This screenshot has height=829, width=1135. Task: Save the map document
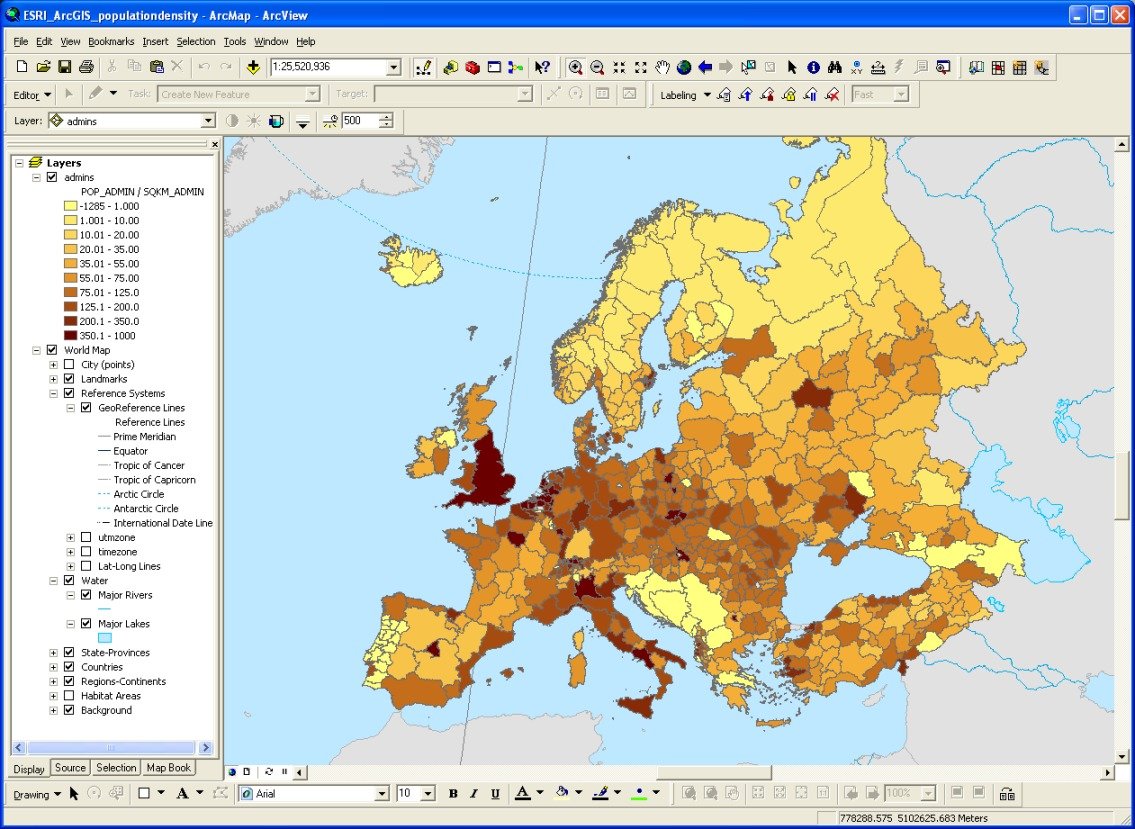64,67
